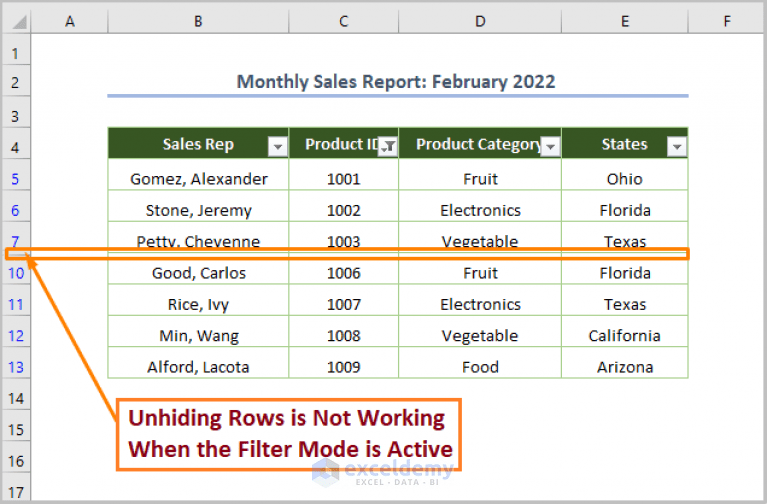Select Product ID cell 1001
Viewport: 767px width, 504px height.
[x=344, y=175]
